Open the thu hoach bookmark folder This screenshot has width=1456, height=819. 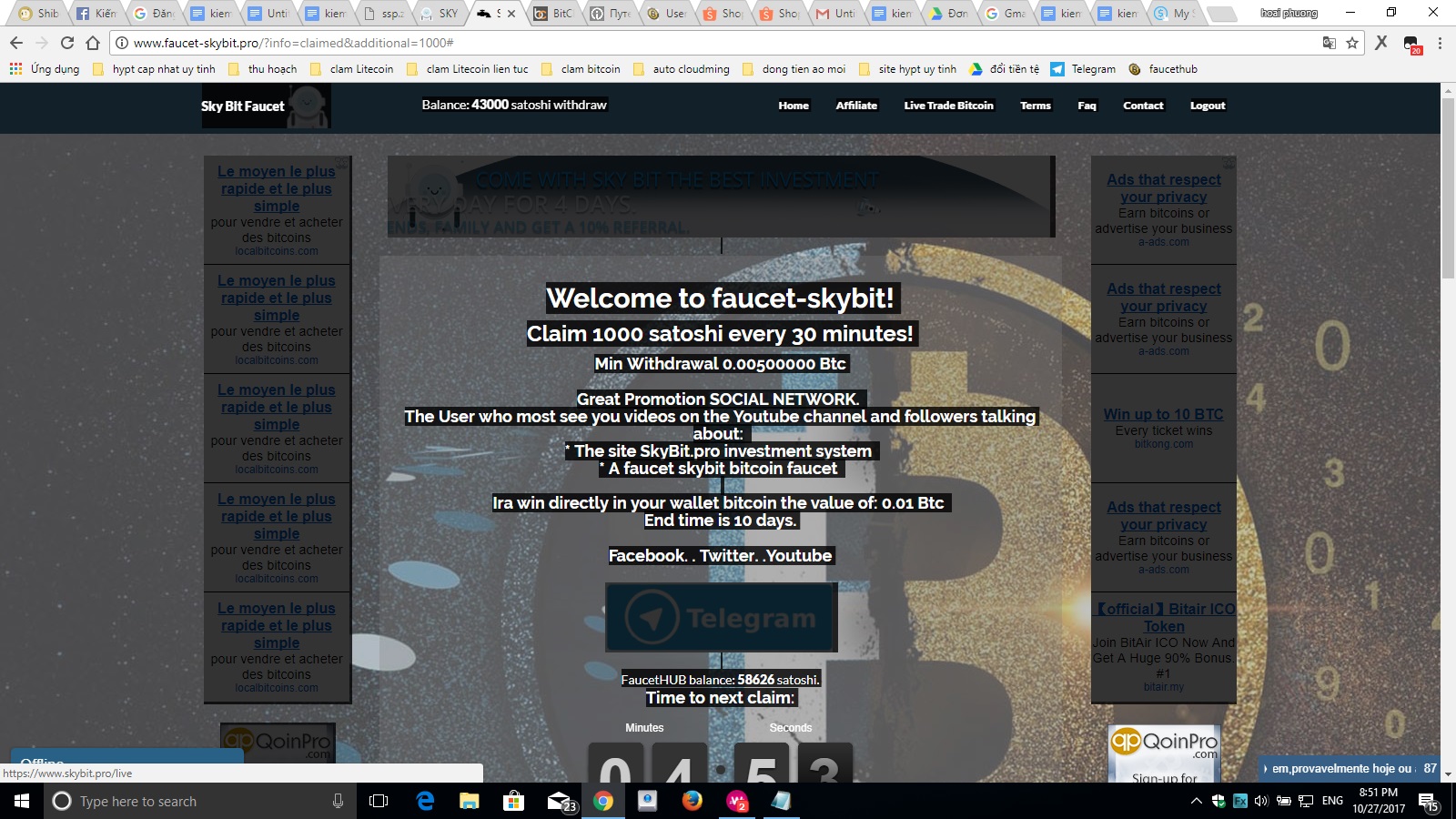[263, 69]
